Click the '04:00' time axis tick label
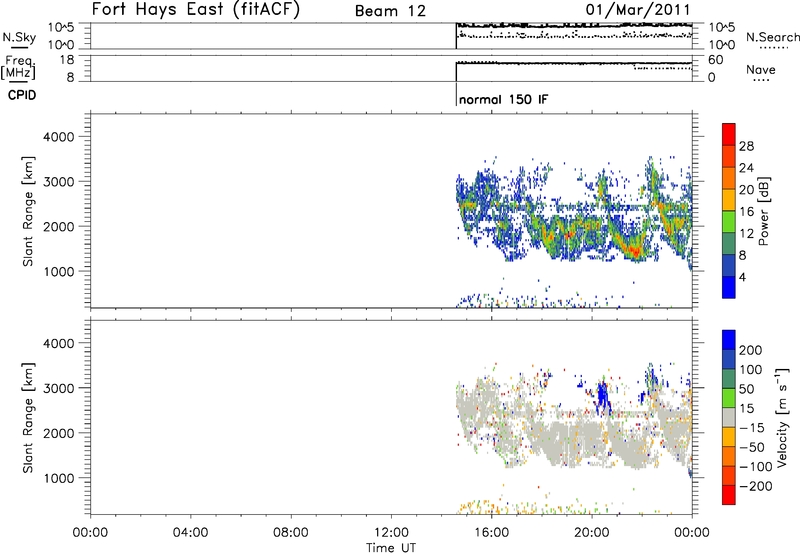The image size is (800, 554). pyautogui.click(x=191, y=533)
